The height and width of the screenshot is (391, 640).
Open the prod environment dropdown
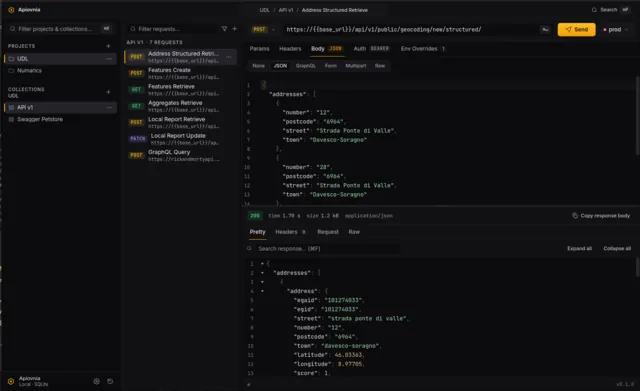(x=616, y=29)
